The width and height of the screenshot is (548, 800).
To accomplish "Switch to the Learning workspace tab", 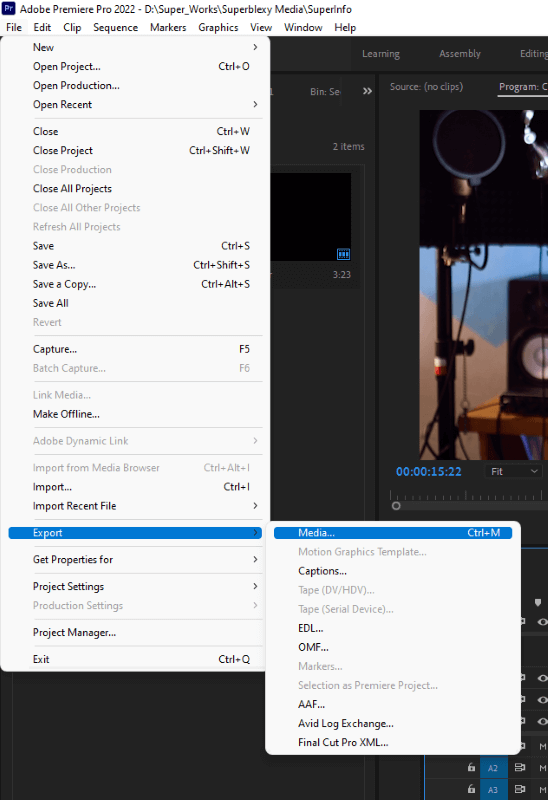I will click(x=381, y=54).
